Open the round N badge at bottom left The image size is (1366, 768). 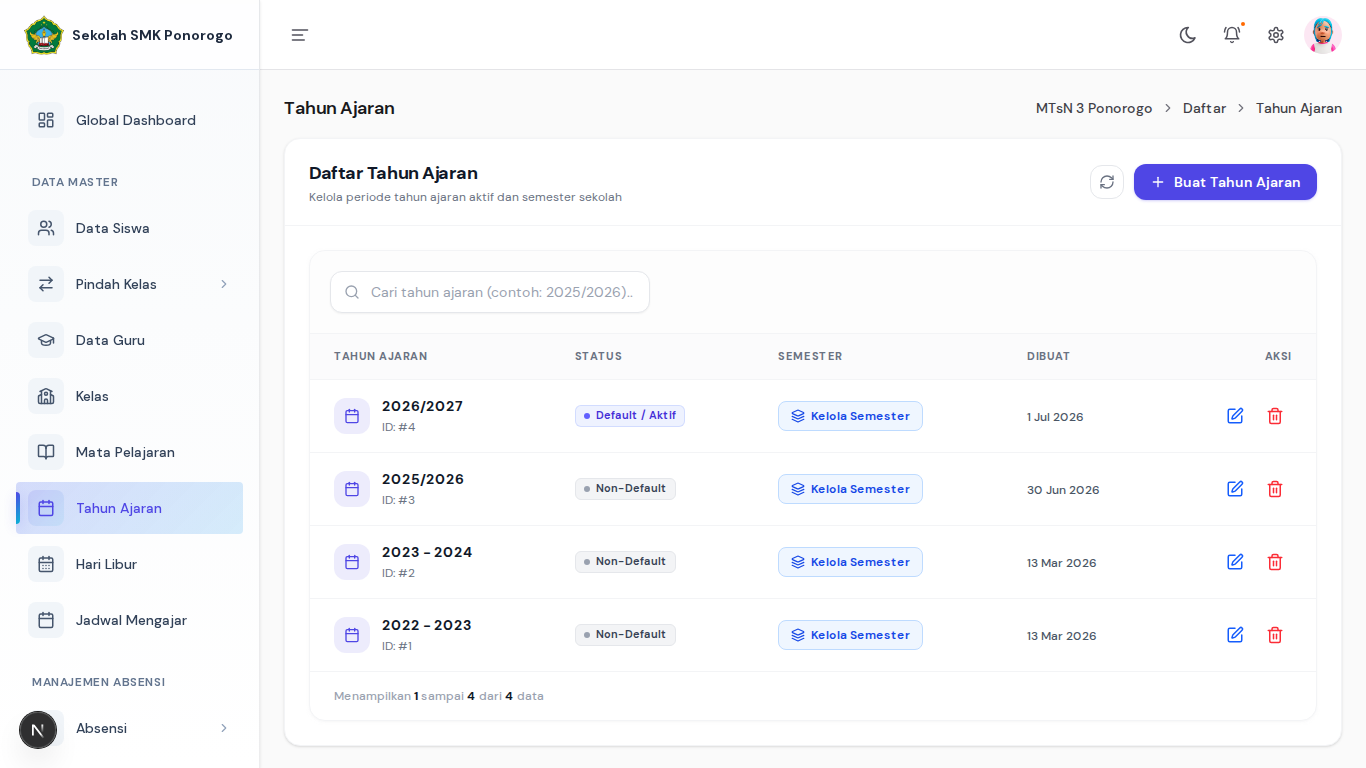click(38, 730)
